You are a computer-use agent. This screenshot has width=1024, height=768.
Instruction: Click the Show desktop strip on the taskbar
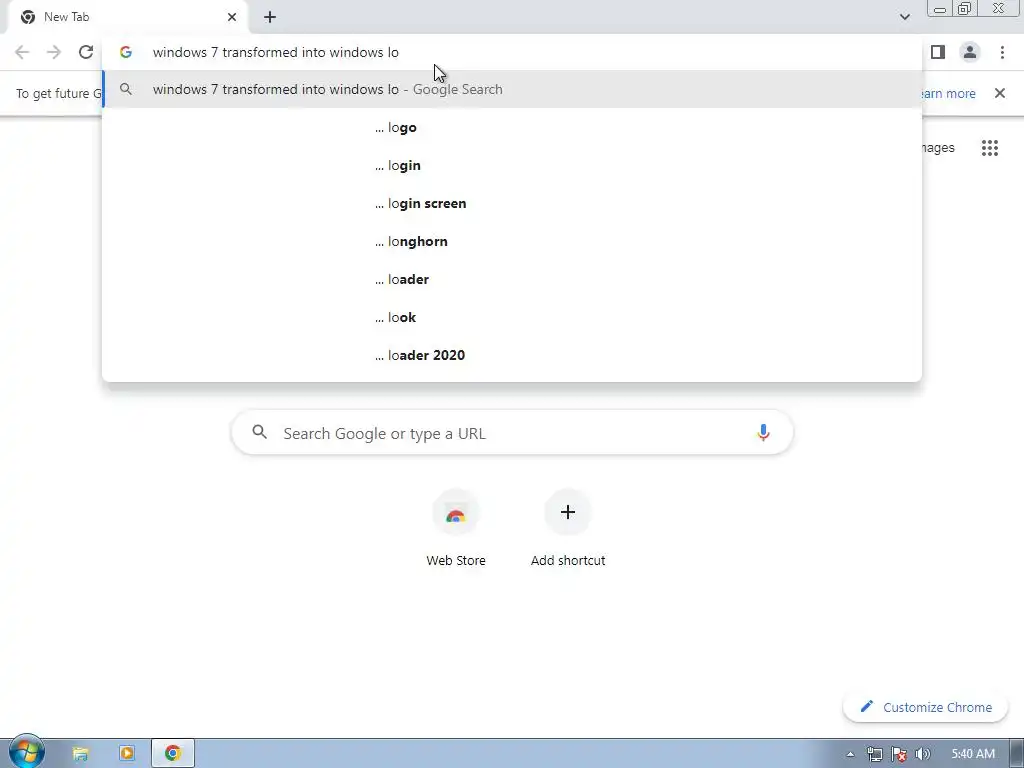[1016, 754]
